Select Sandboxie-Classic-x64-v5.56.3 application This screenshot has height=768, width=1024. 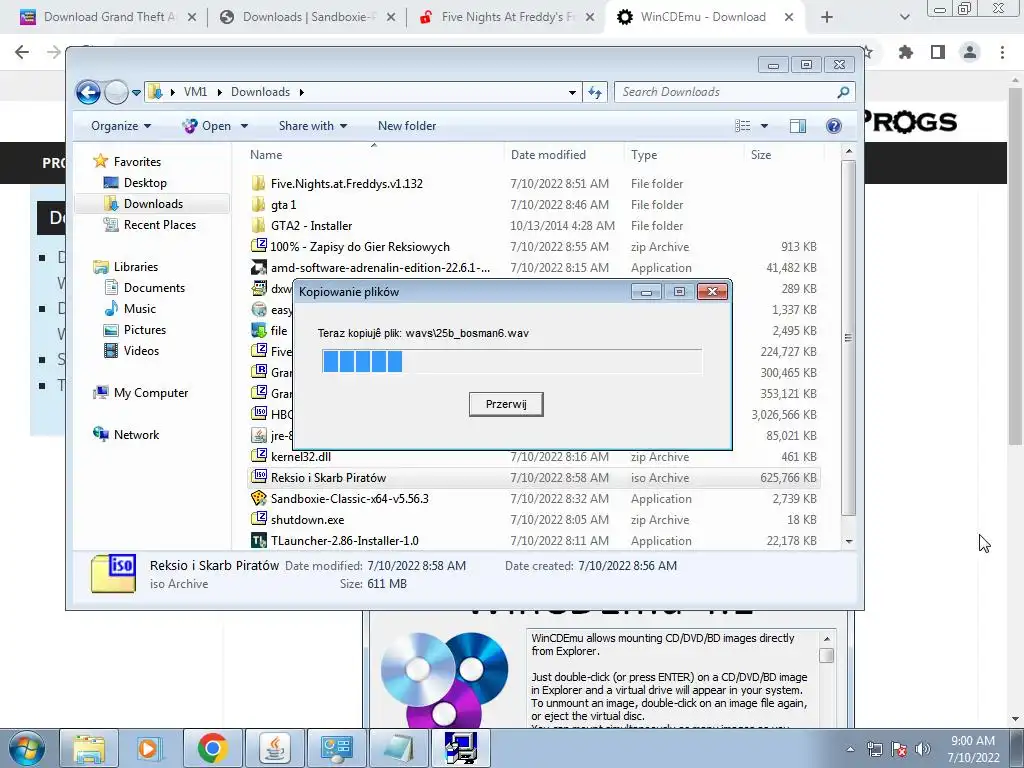pyautogui.click(x=534, y=498)
